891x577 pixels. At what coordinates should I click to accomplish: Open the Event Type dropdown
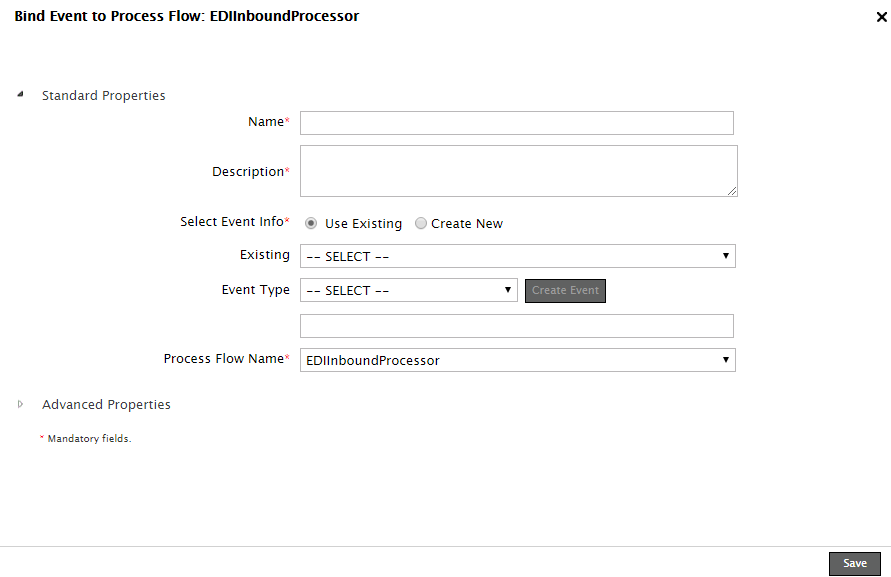tap(408, 290)
